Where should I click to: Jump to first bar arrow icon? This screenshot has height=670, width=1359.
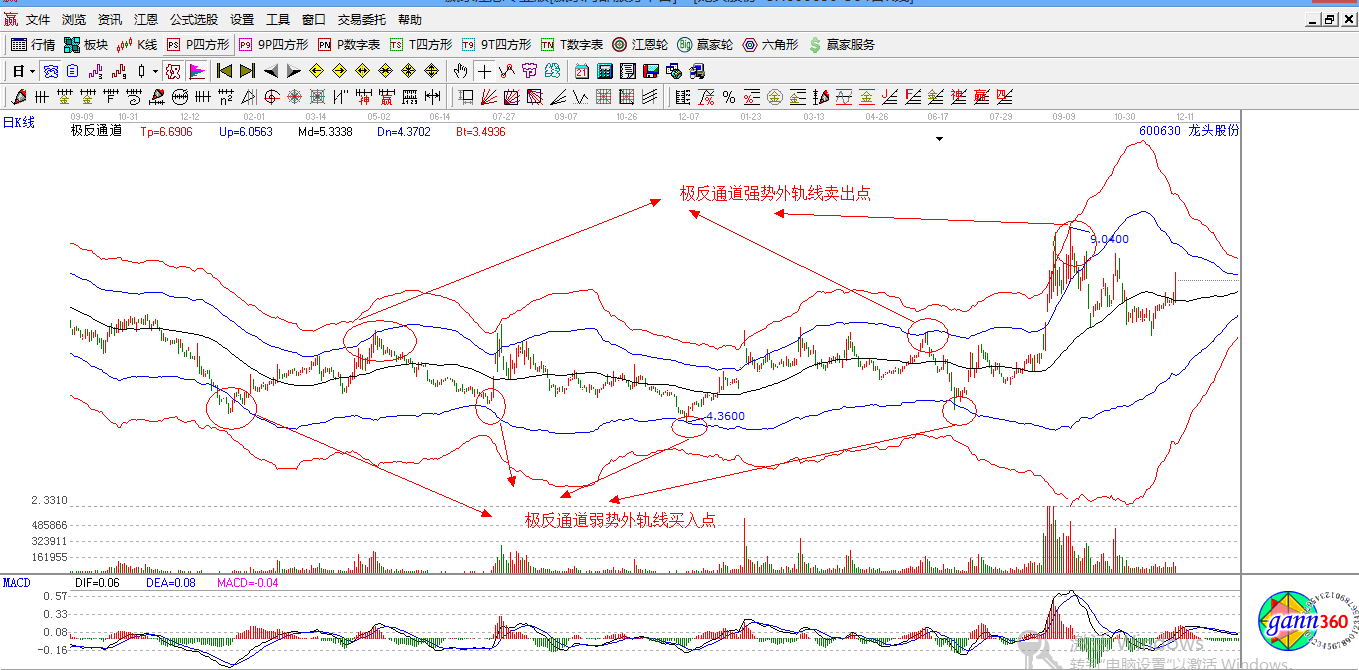[224, 71]
